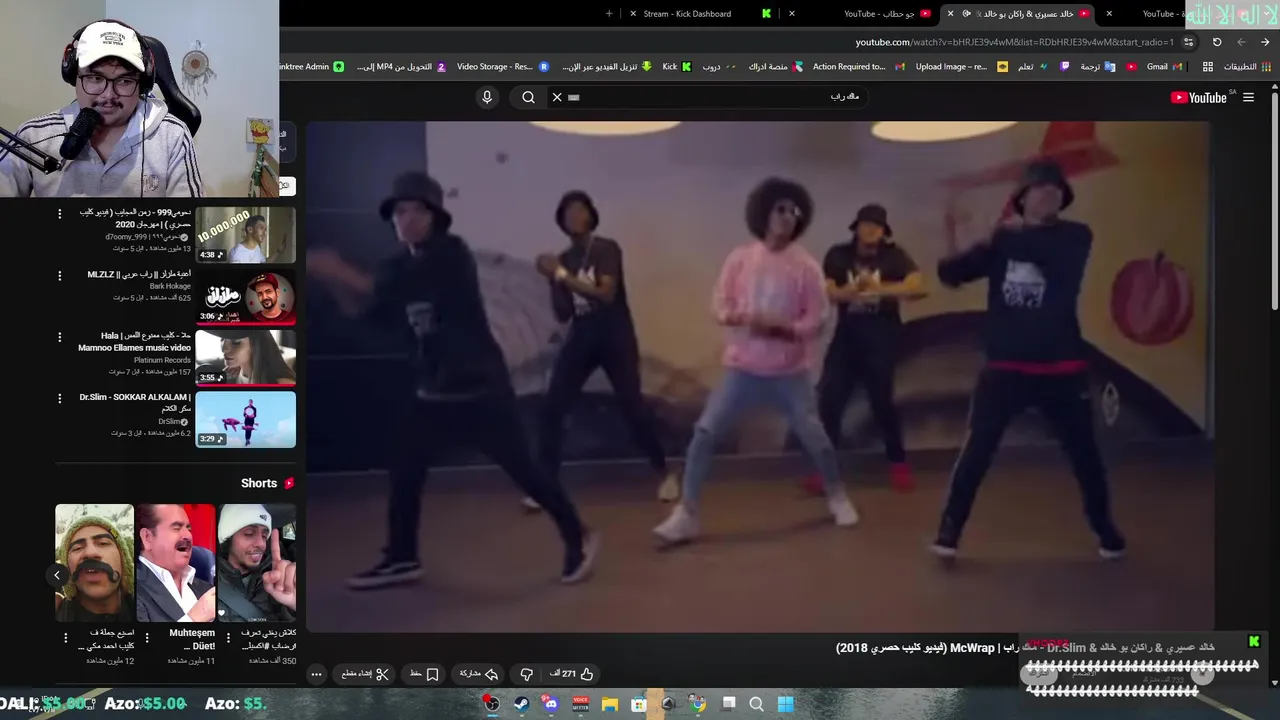This screenshot has width=1280, height=720.
Task: Click the Bark Hokage channel name
Action: tap(170, 286)
